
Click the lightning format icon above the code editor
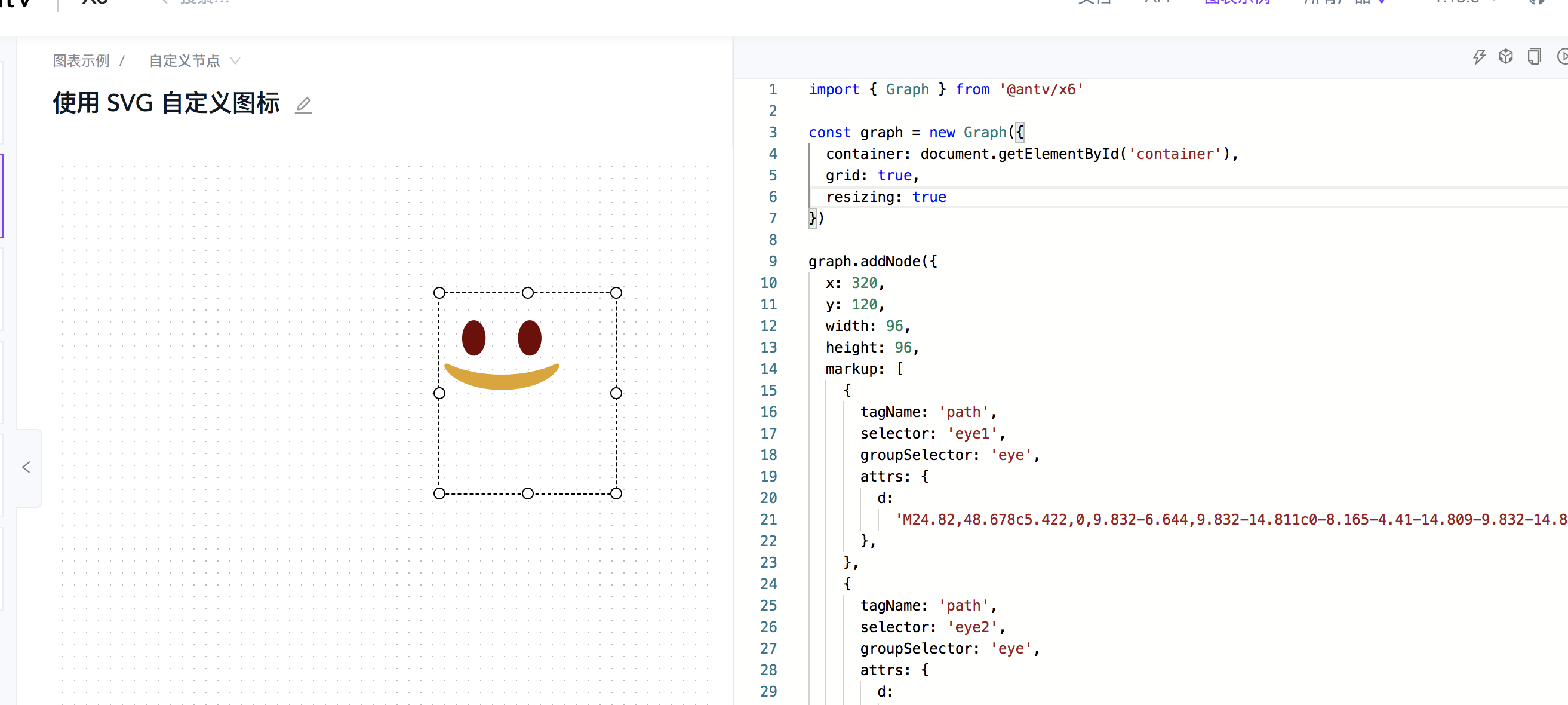(x=1480, y=56)
